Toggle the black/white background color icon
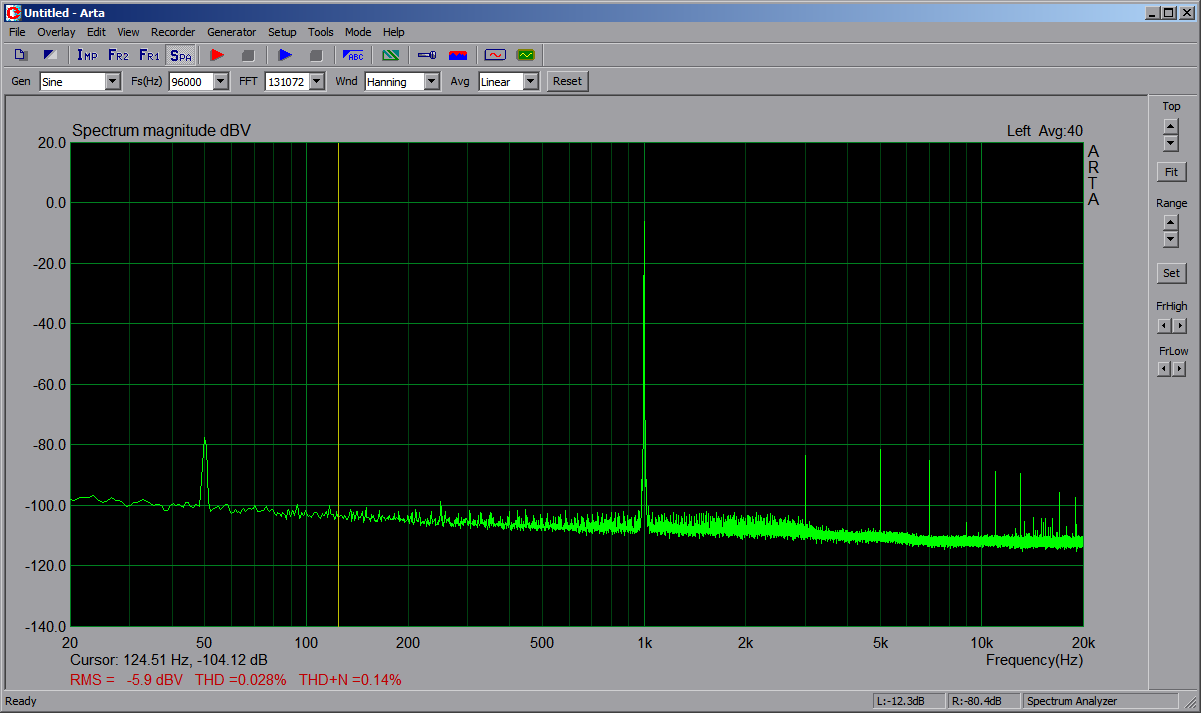Image resolution: width=1201 pixels, height=713 pixels. 50,55
